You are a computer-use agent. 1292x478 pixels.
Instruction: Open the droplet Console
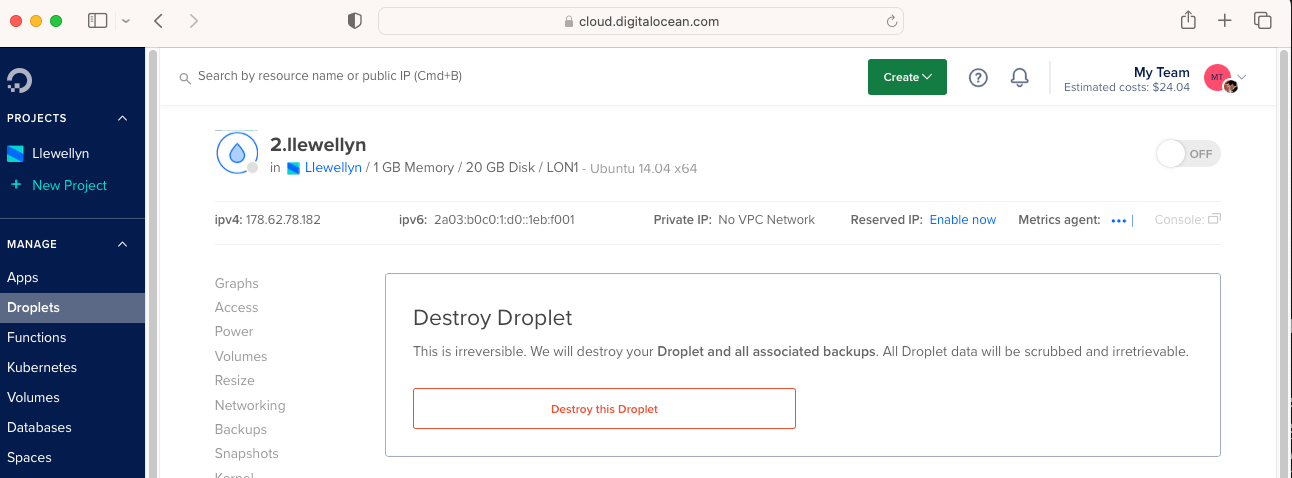[1188, 220]
